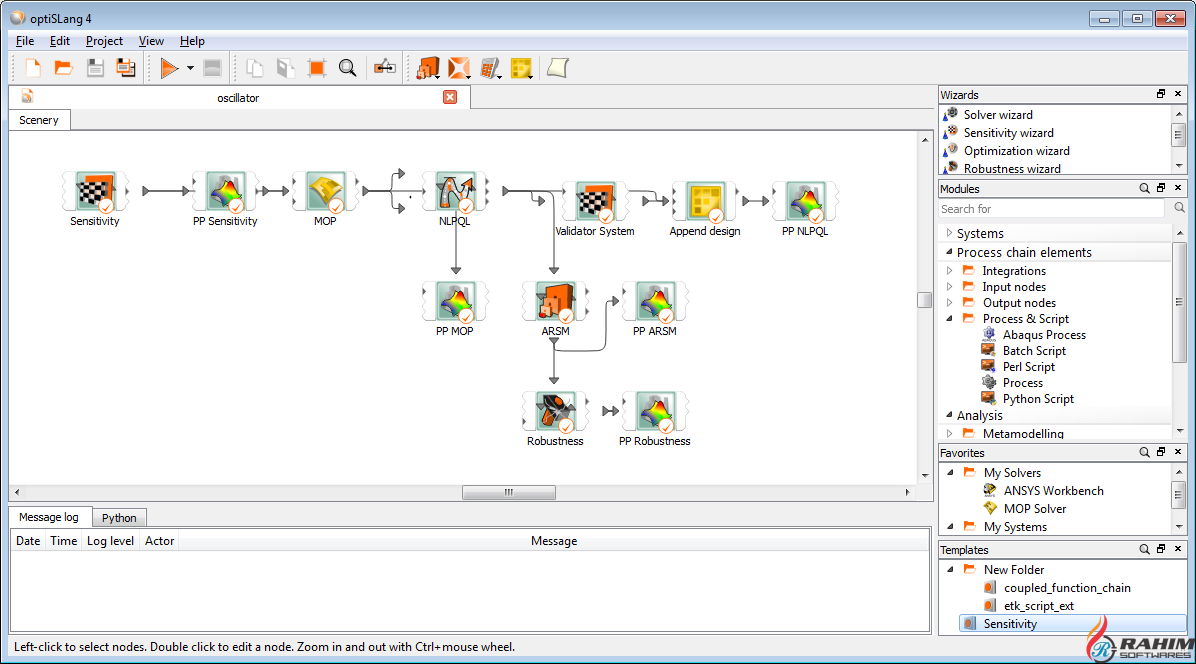Click the scenery horizontal scrollbar thumb
The height and width of the screenshot is (664, 1196).
pos(509,492)
